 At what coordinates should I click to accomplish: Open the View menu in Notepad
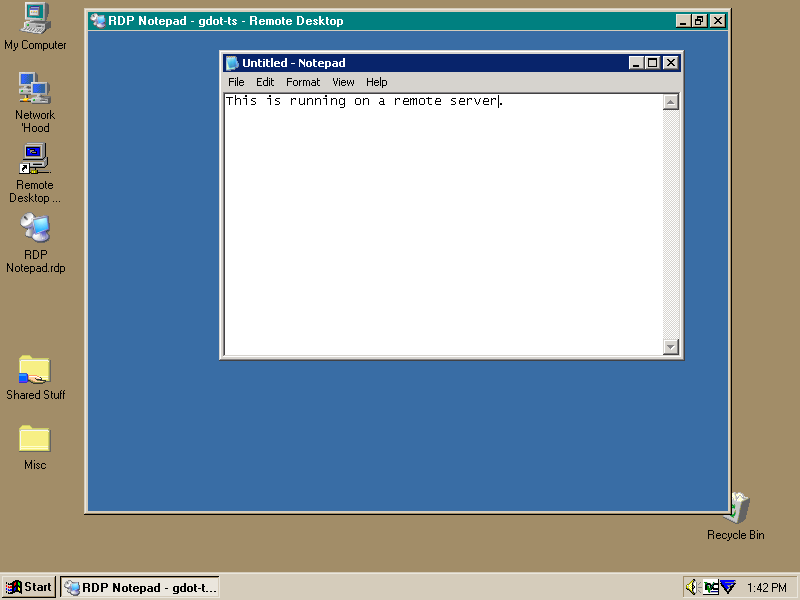pos(343,82)
